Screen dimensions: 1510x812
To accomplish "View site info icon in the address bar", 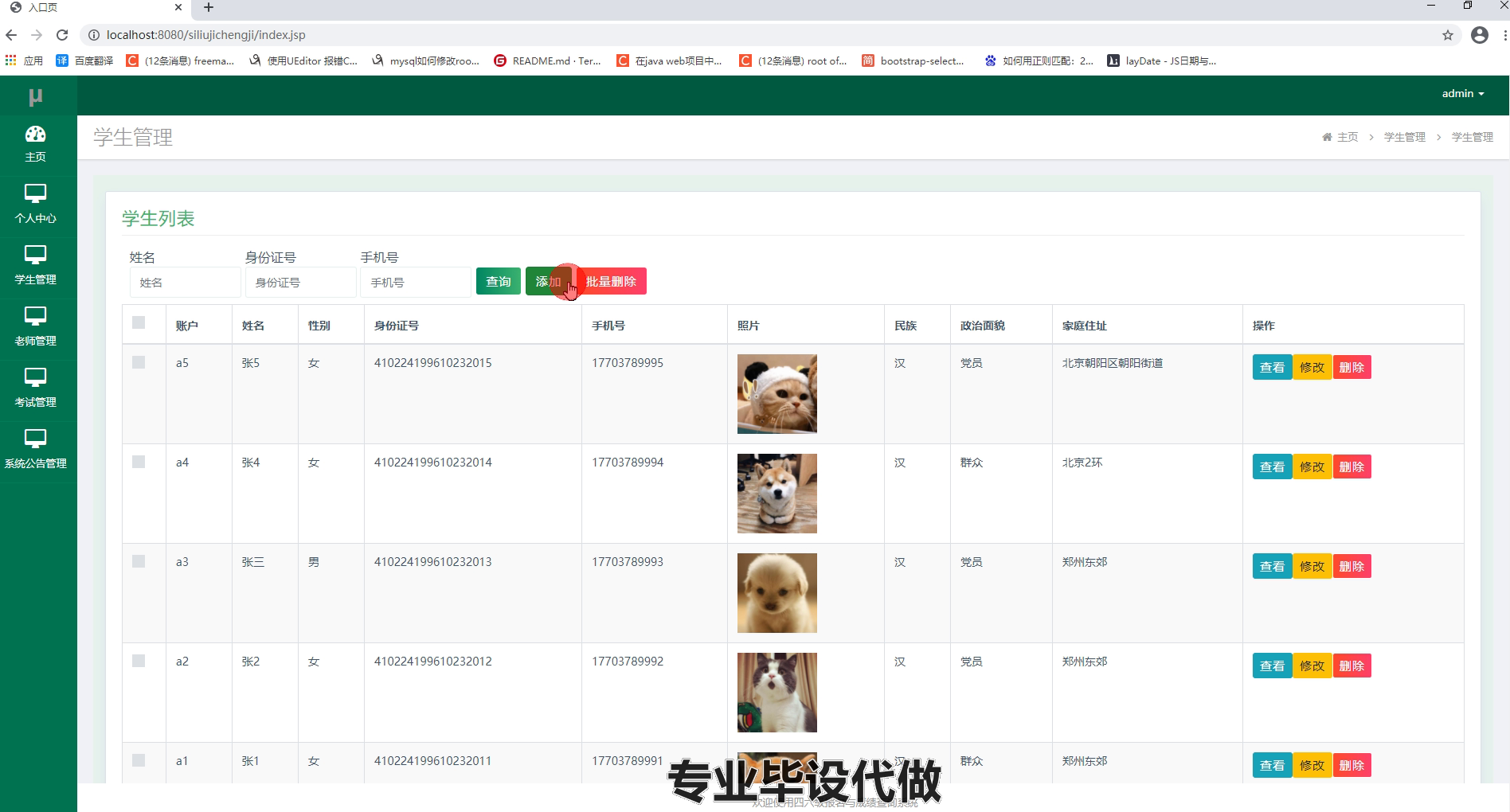I will click(93, 35).
